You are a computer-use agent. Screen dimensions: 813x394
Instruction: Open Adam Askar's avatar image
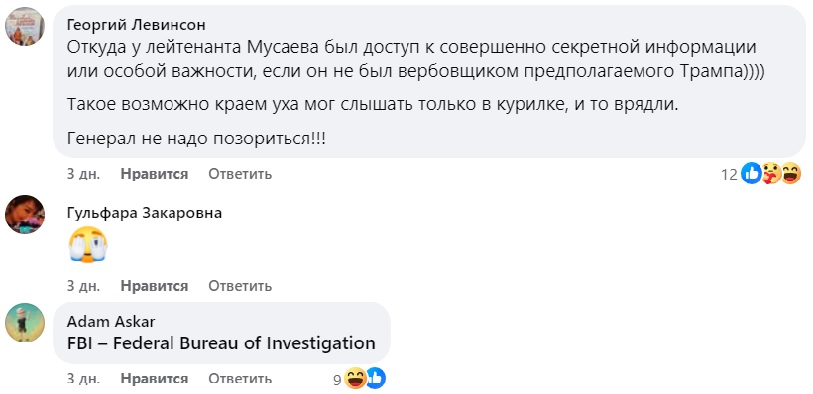pos(25,322)
